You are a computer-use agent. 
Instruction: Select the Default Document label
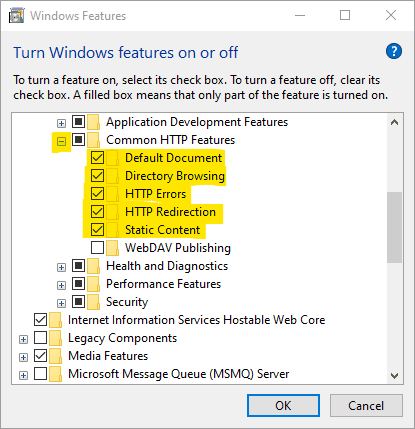point(174,158)
